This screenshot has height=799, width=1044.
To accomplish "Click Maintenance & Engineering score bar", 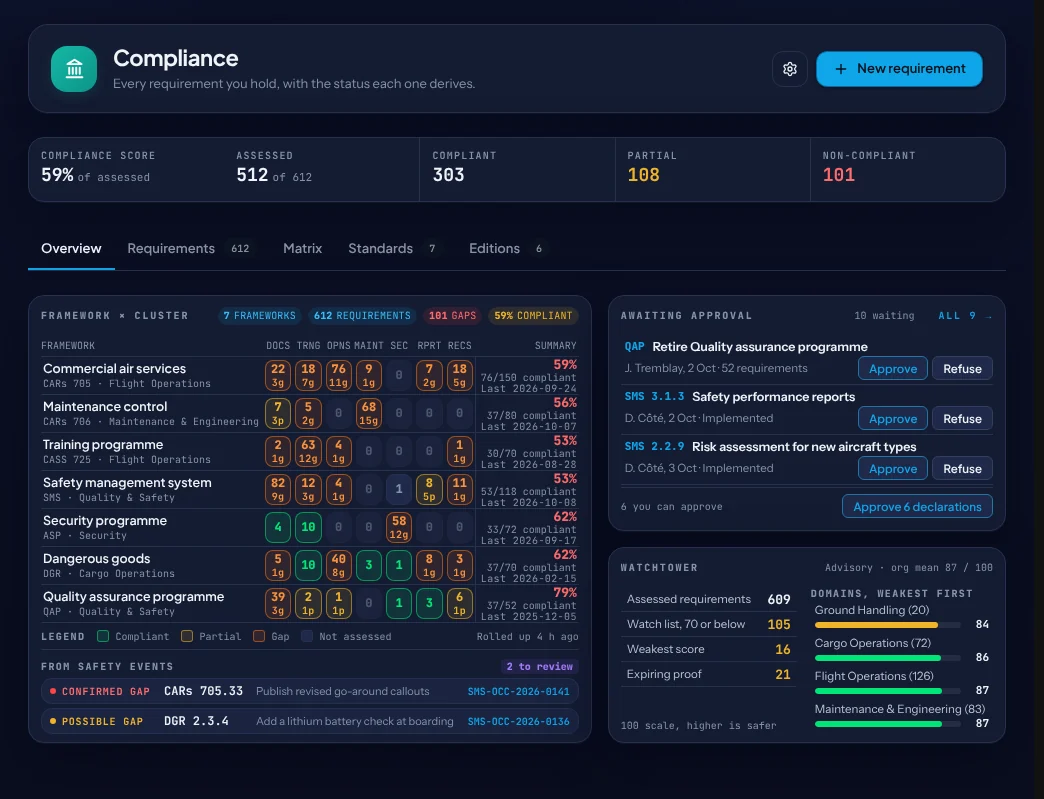I will 887,724.
